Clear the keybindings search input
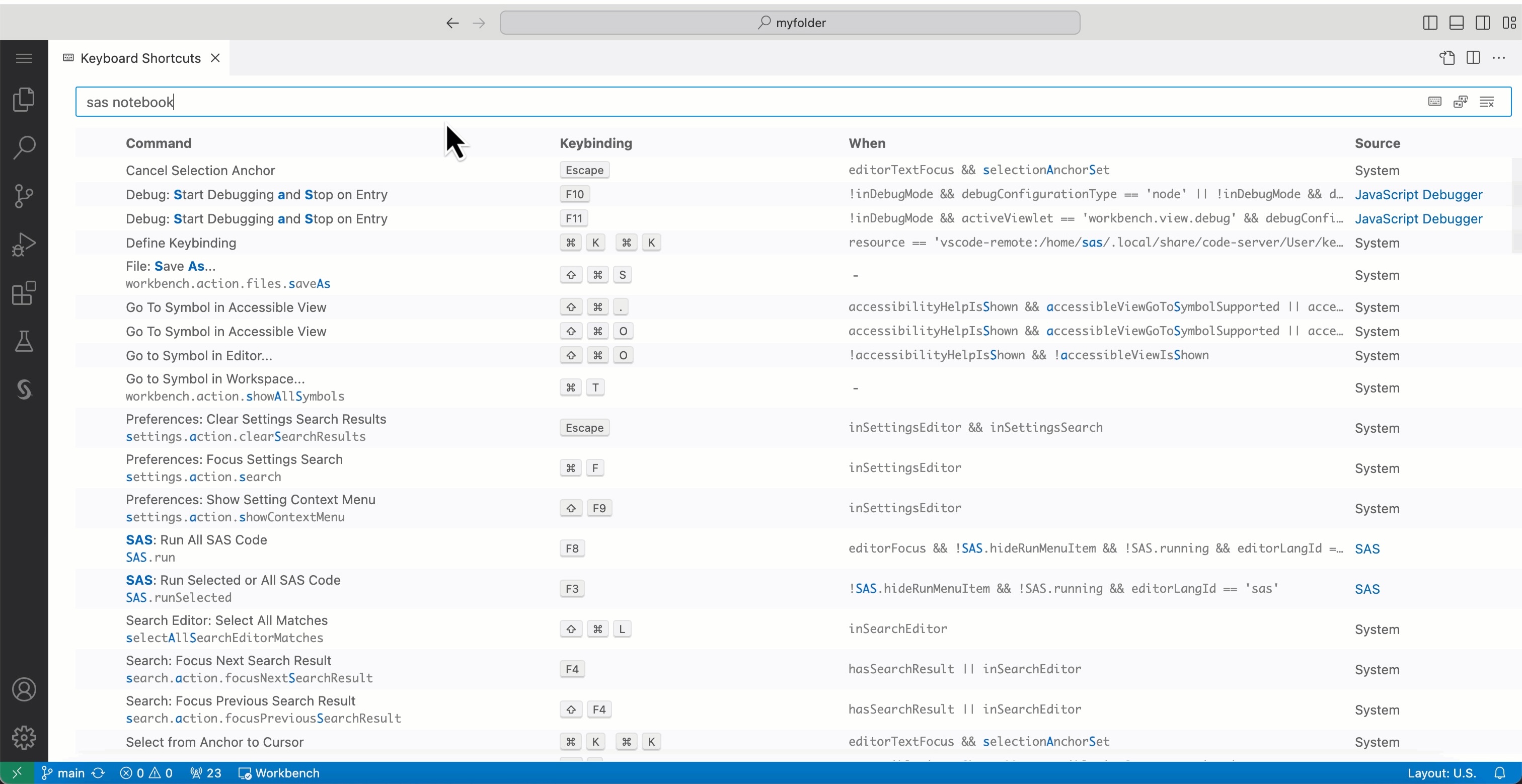The width and height of the screenshot is (1522, 784). 1487,102
